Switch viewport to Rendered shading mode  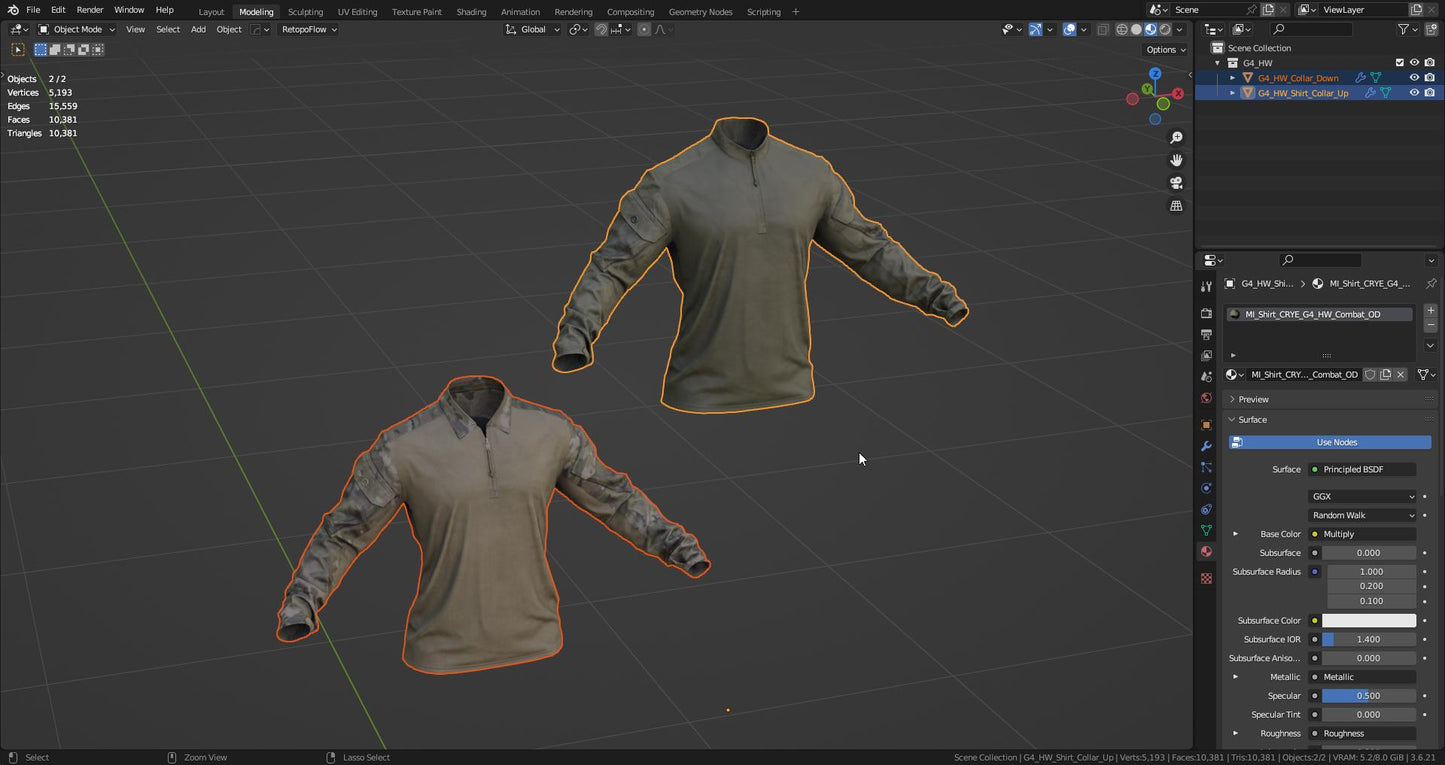(x=1165, y=29)
